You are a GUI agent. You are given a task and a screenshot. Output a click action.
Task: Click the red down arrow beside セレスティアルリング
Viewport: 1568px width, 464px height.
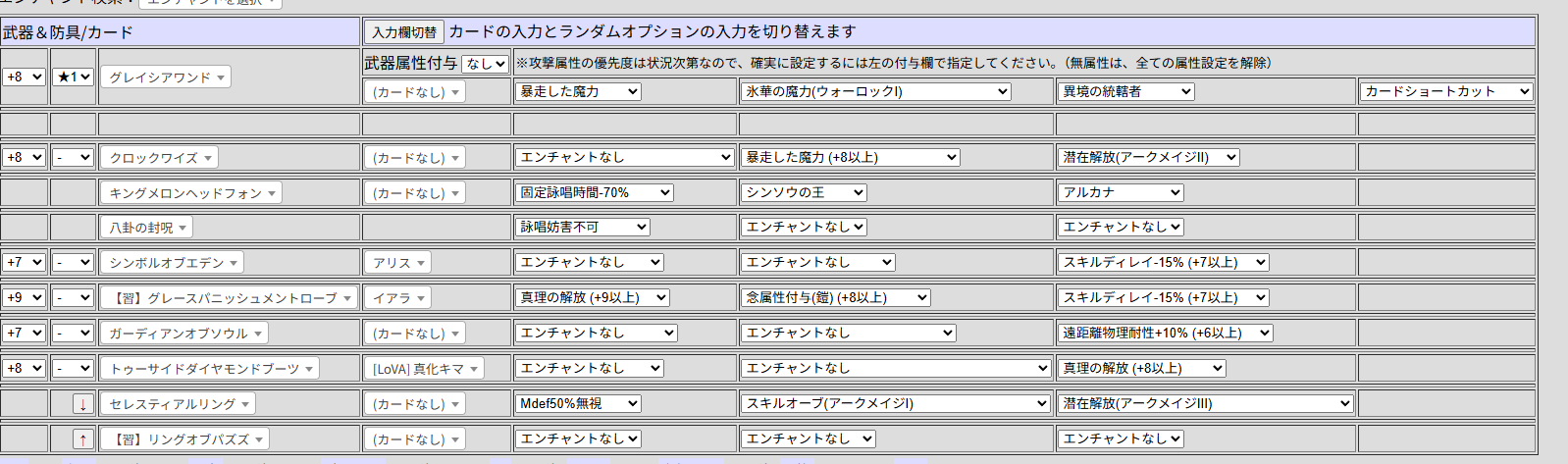click(83, 404)
